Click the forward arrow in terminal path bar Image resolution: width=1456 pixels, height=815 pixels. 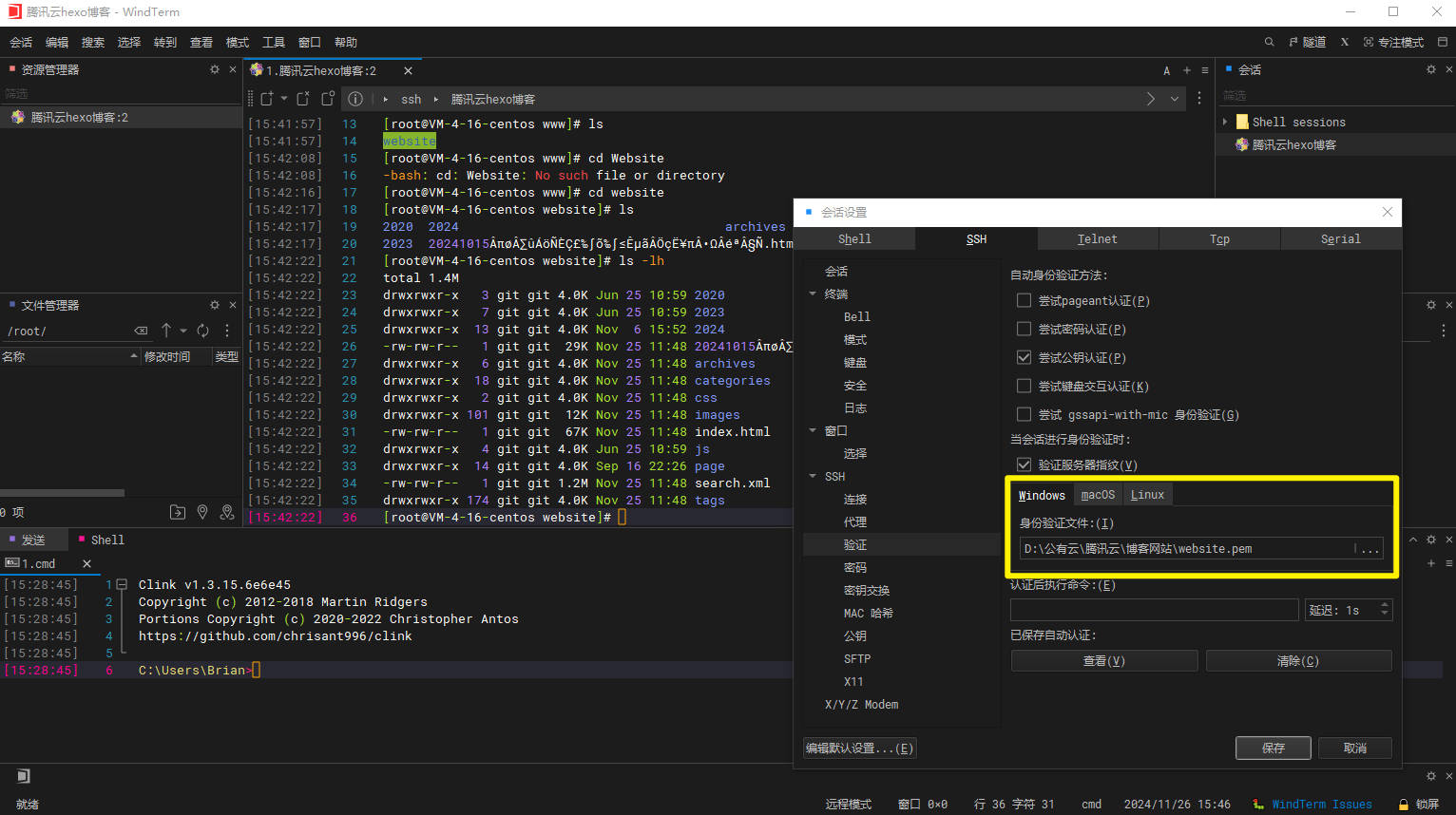(x=1151, y=99)
